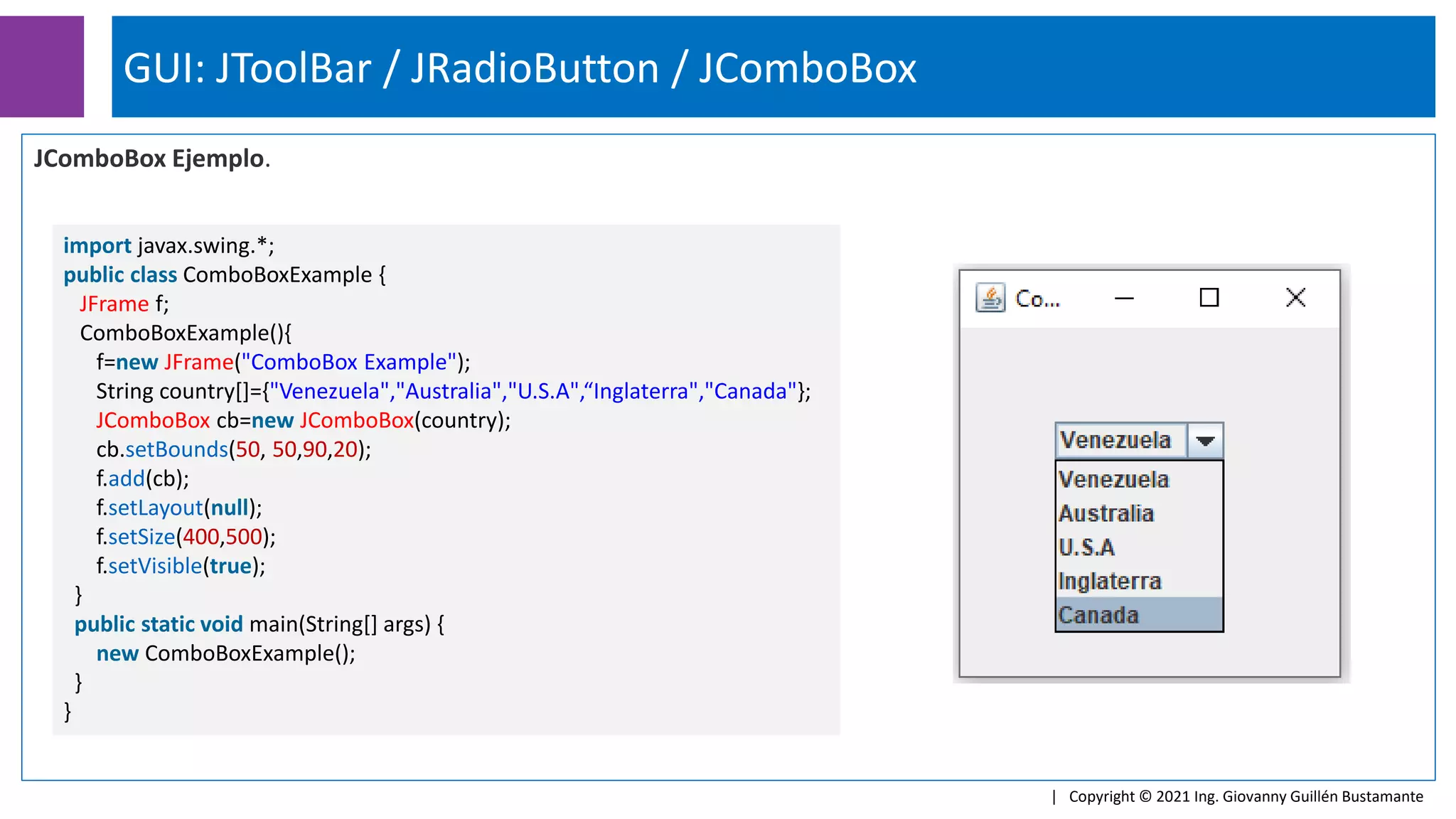Click the "public static void main(String[] args)" line

tap(259, 624)
